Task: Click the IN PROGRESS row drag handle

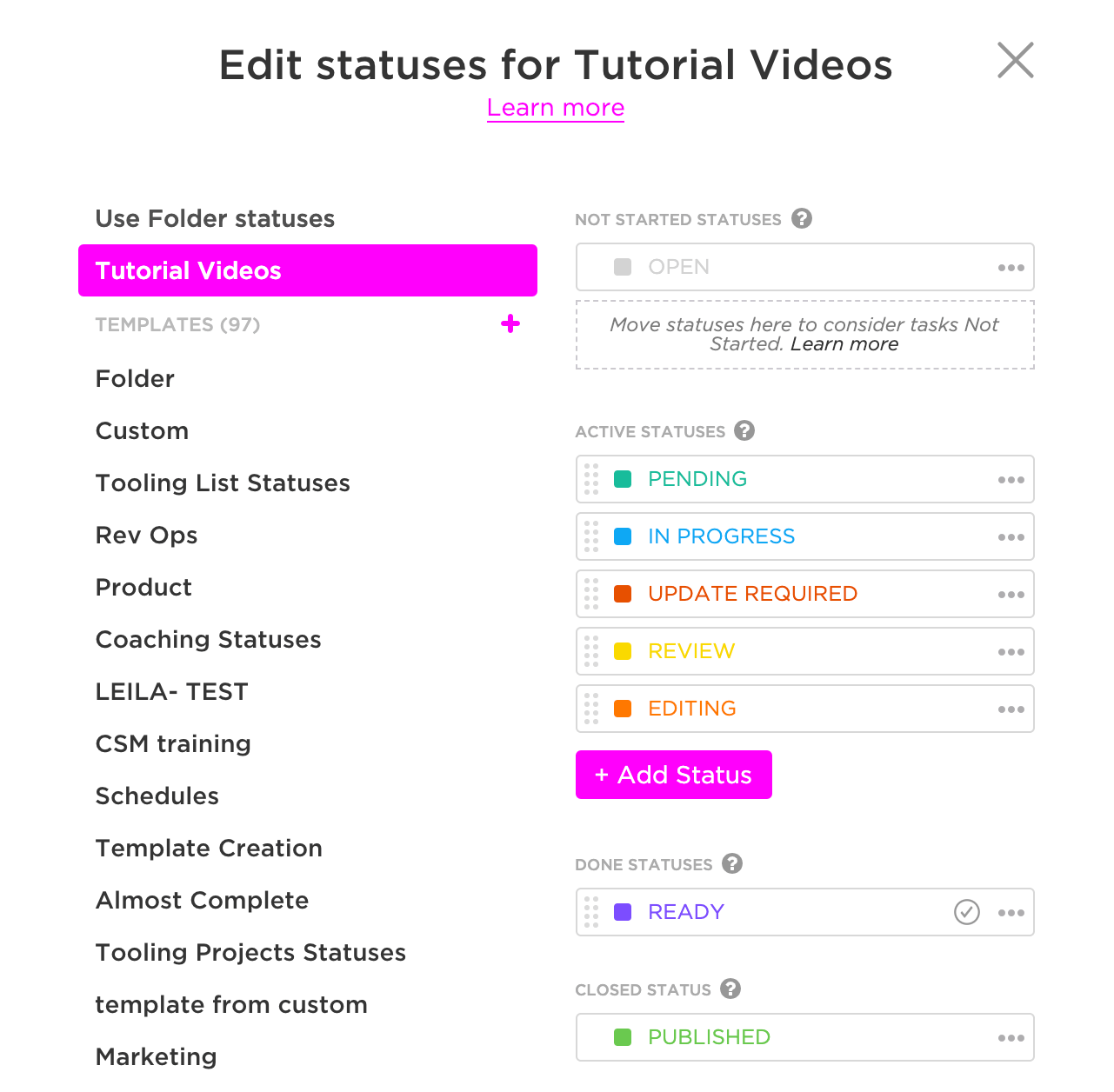Action: [591, 536]
